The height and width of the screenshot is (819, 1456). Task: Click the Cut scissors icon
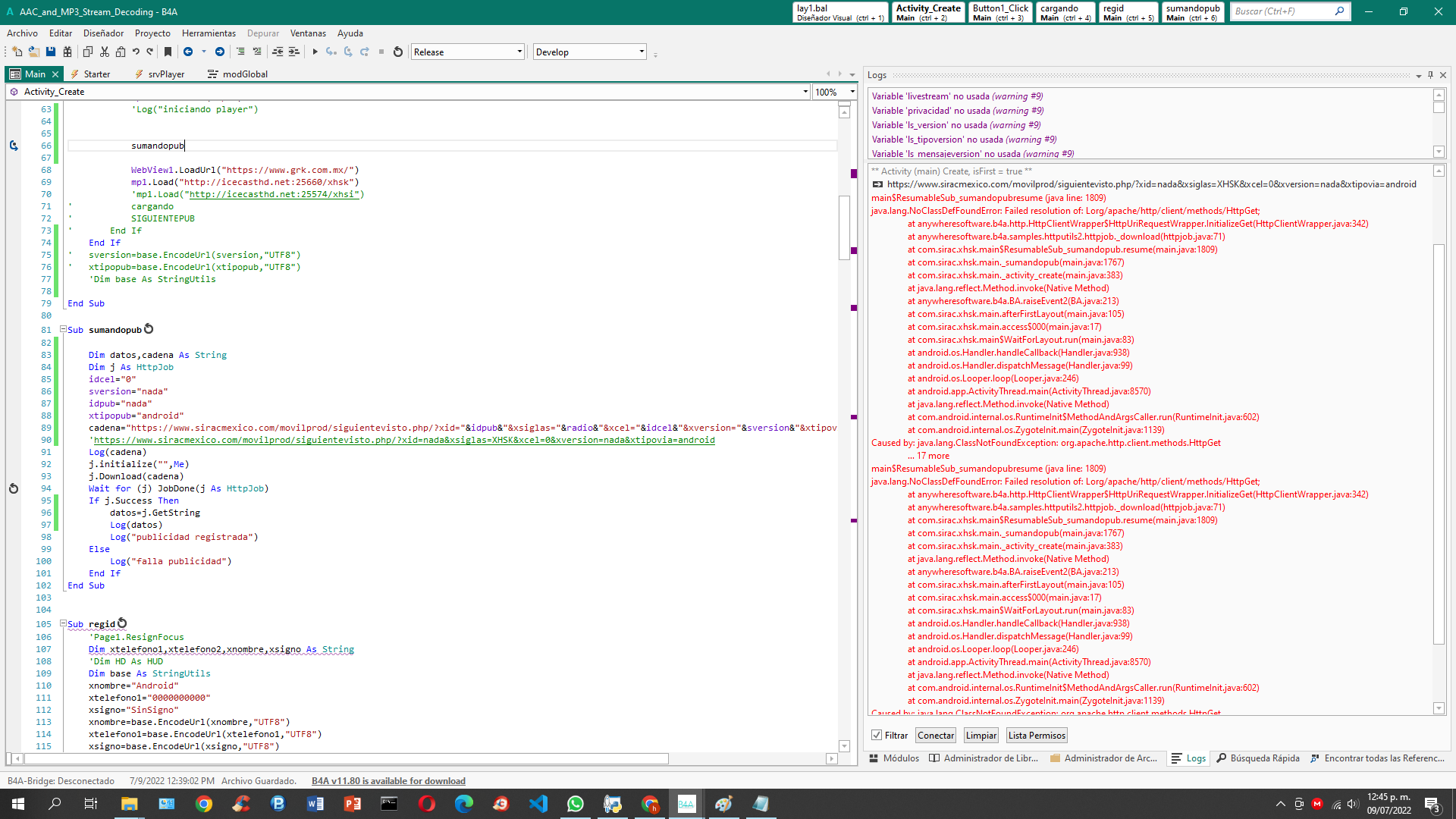point(105,52)
